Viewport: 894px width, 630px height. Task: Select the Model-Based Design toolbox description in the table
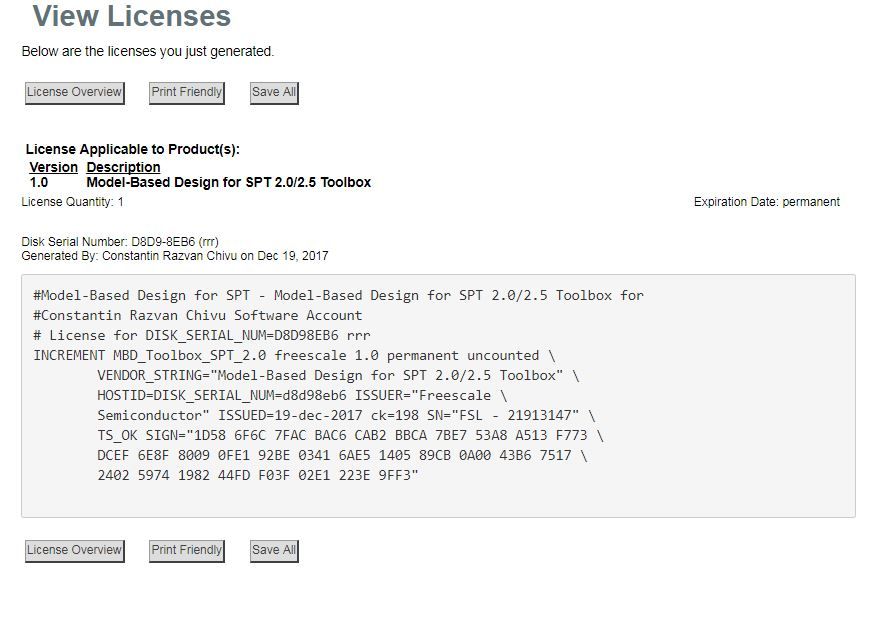point(228,182)
